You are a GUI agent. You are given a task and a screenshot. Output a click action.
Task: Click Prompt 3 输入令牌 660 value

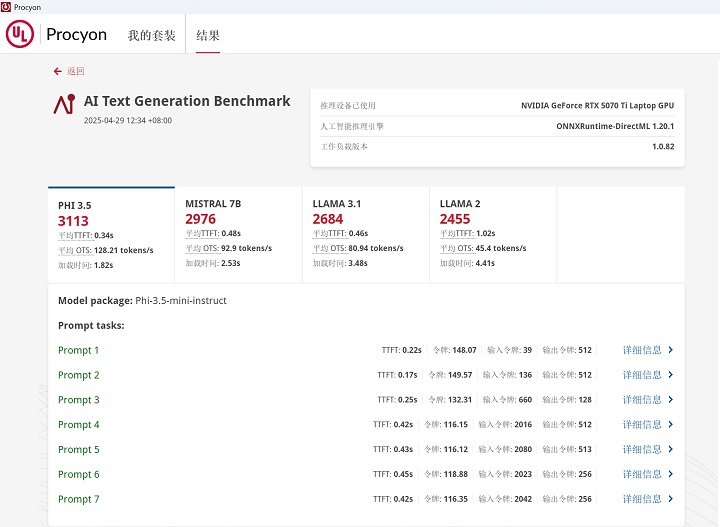click(525, 400)
